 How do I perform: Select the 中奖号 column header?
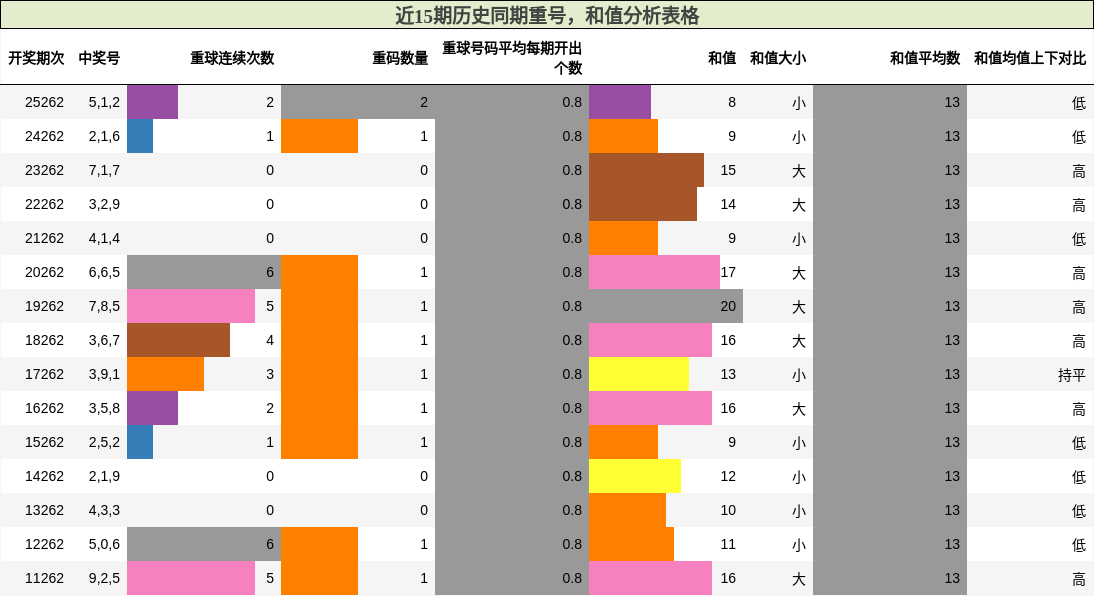coord(99,58)
